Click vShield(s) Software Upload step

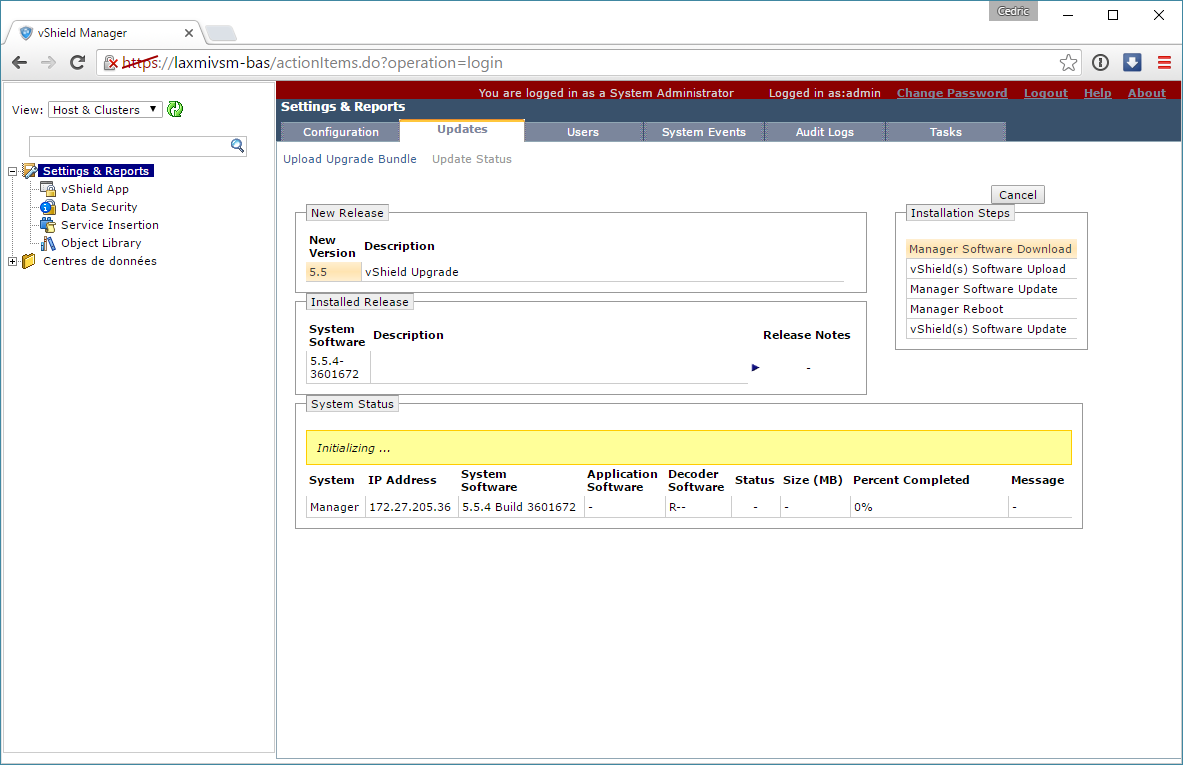click(x=991, y=269)
